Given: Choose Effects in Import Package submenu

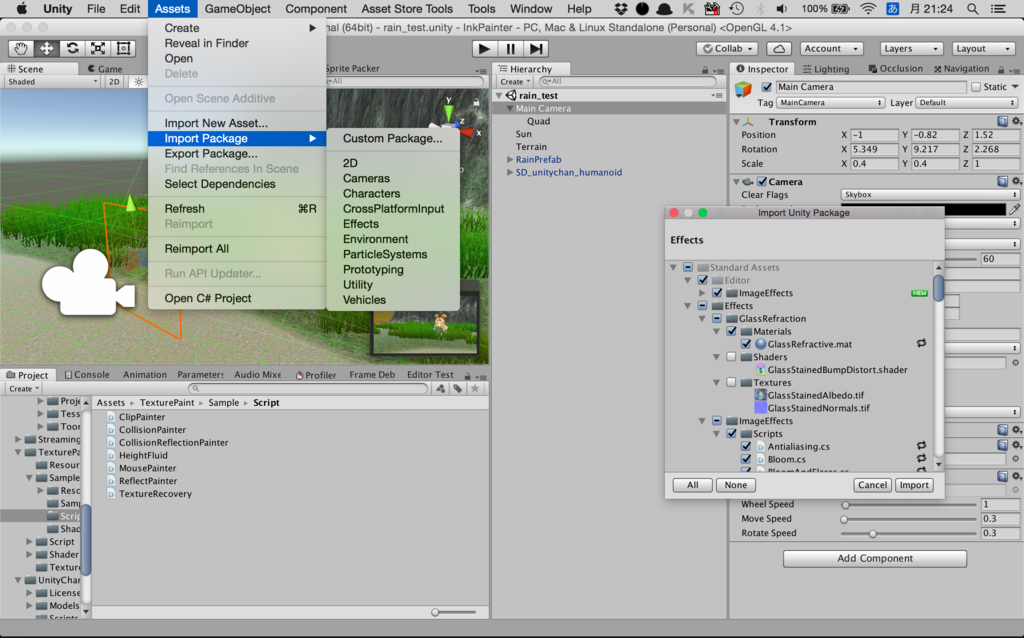Looking at the screenshot, I should tap(360, 224).
